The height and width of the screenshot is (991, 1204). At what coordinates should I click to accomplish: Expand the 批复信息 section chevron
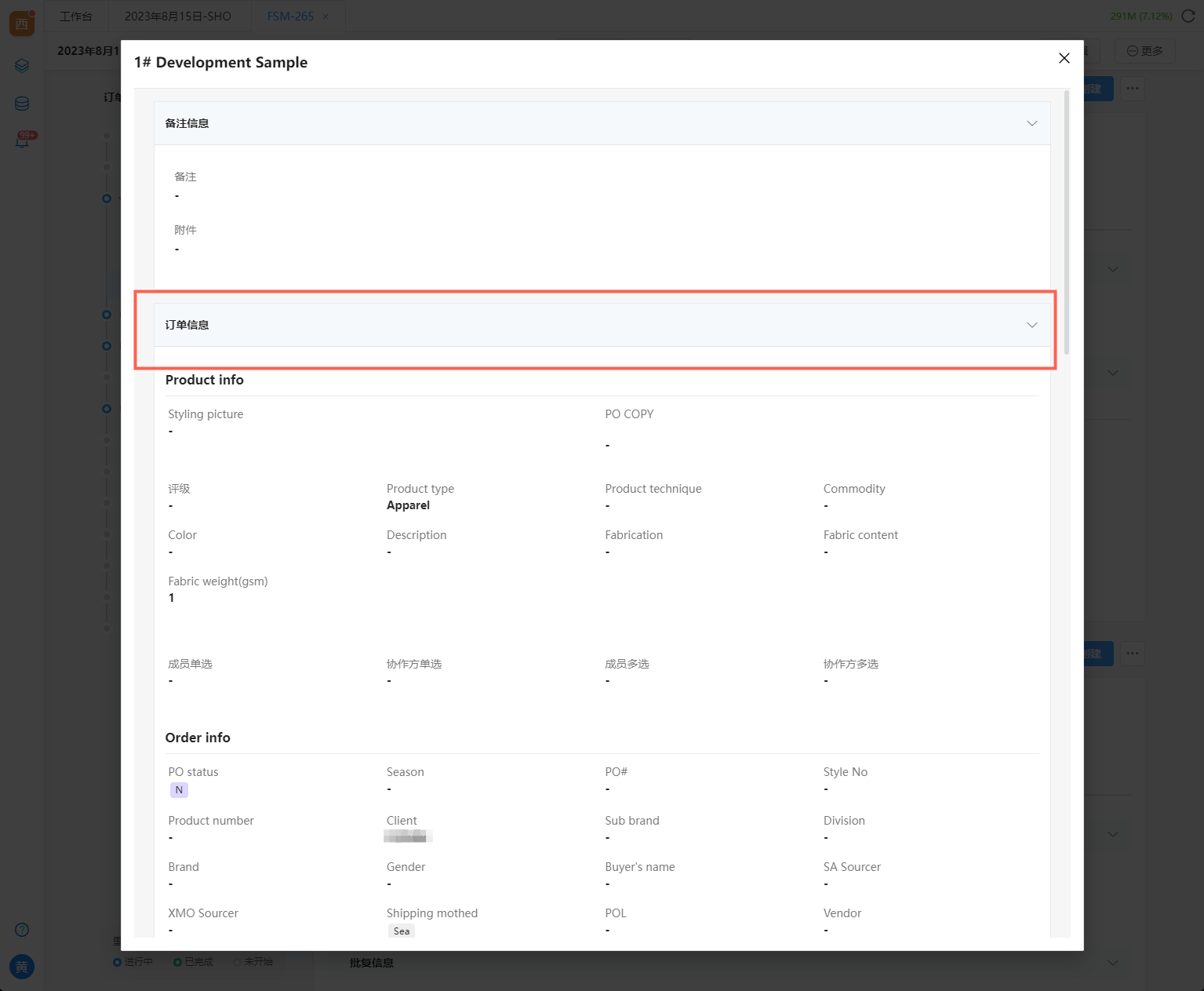click(1113, 963)
